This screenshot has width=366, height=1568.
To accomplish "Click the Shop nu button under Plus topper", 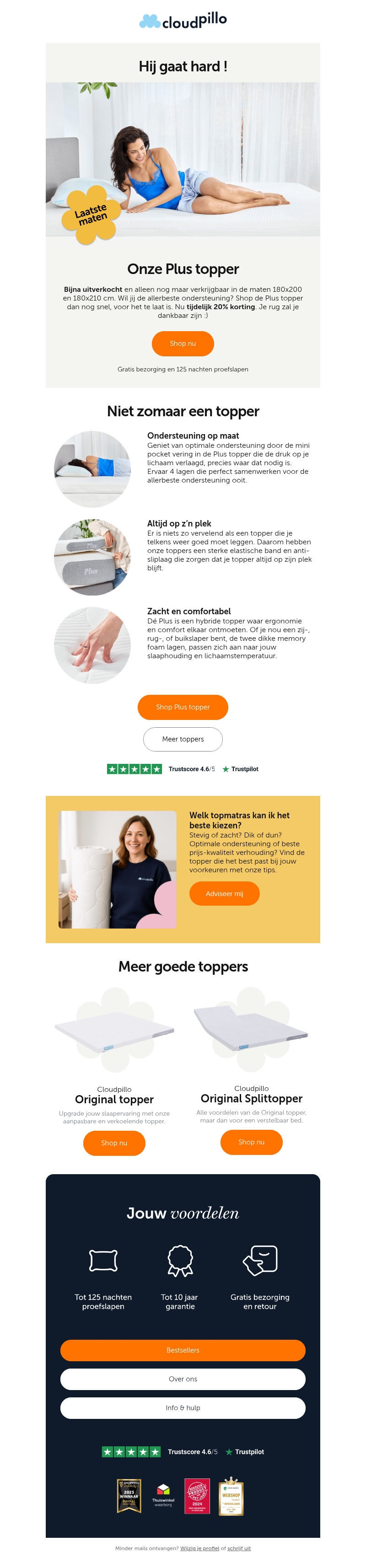I will [183, 344].
